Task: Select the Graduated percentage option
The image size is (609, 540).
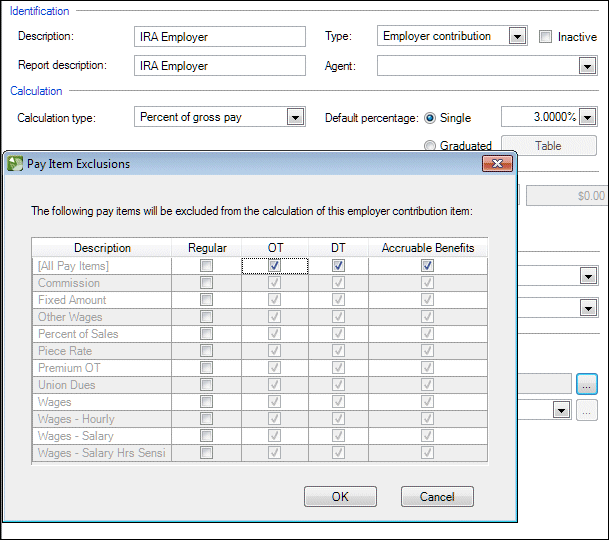Action: click(x=431, y=146)
